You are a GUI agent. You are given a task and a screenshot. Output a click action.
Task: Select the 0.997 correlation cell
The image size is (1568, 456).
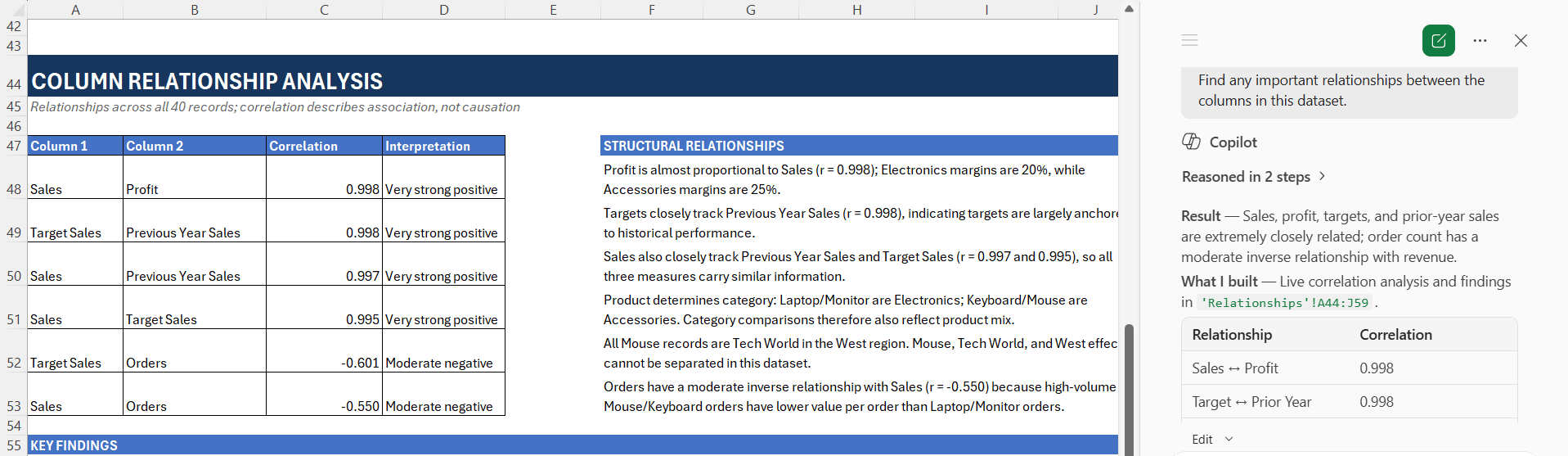pos(324,264)
